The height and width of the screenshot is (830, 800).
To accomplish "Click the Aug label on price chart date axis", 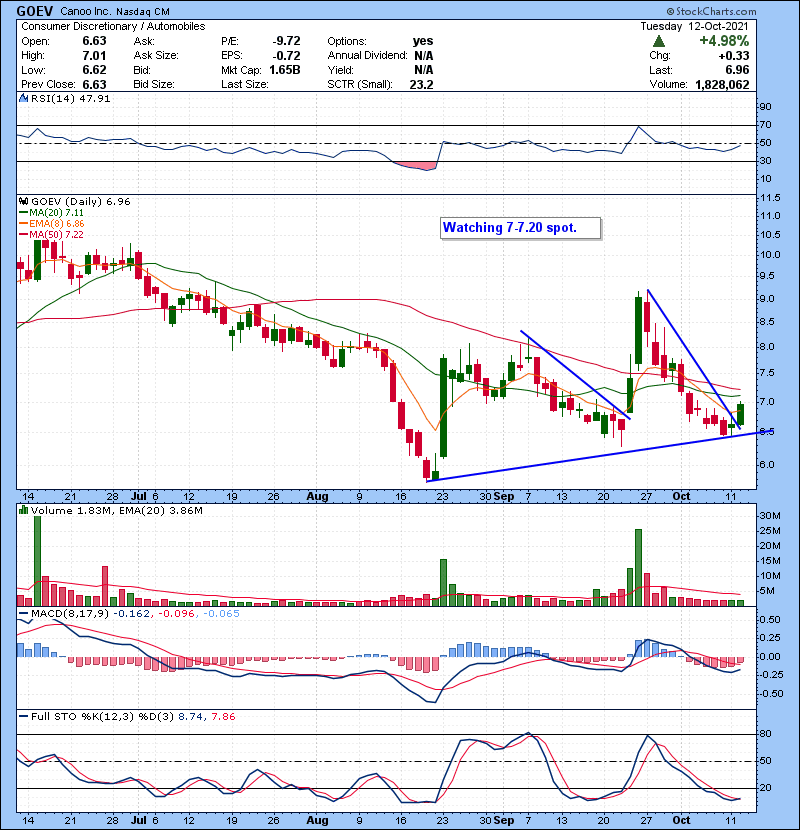I will click(x=317, y=497).
